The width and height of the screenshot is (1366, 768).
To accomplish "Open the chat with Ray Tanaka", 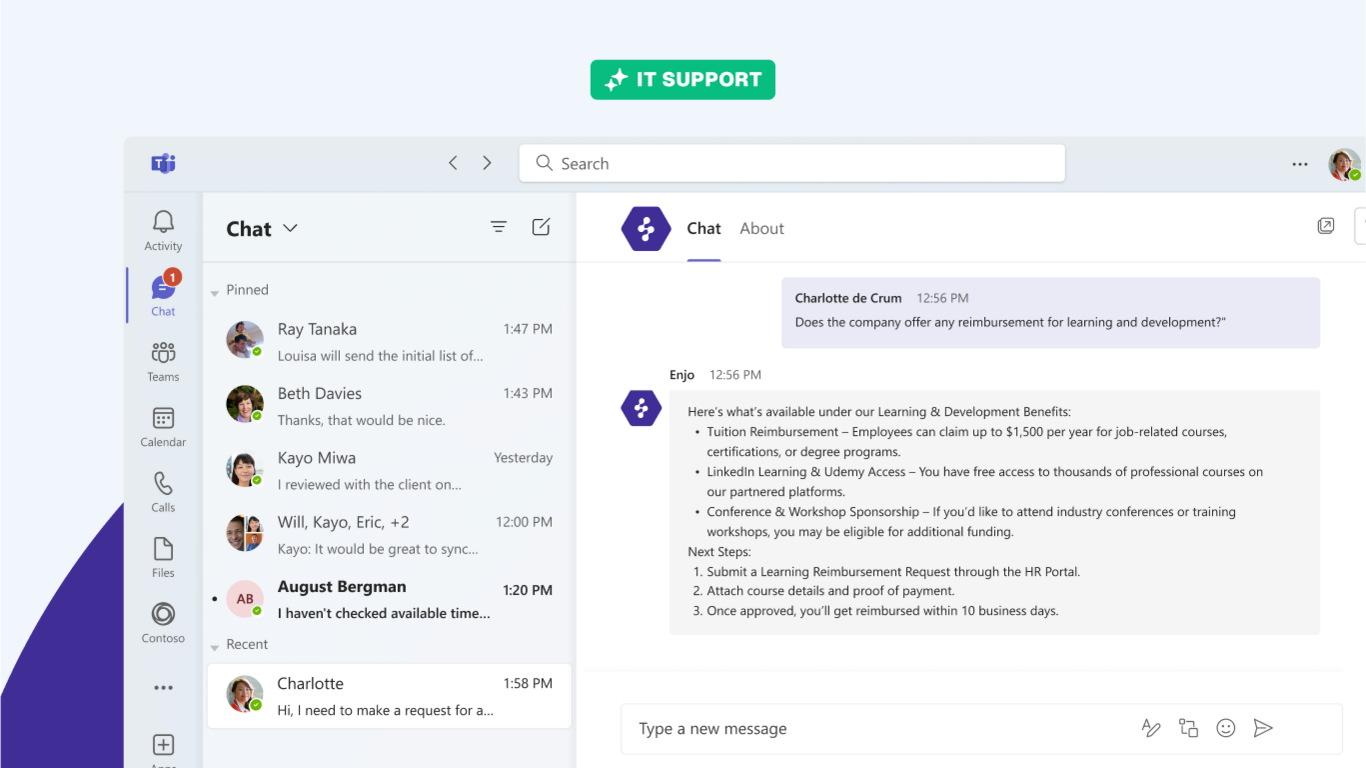I will [x=389, y=341].
